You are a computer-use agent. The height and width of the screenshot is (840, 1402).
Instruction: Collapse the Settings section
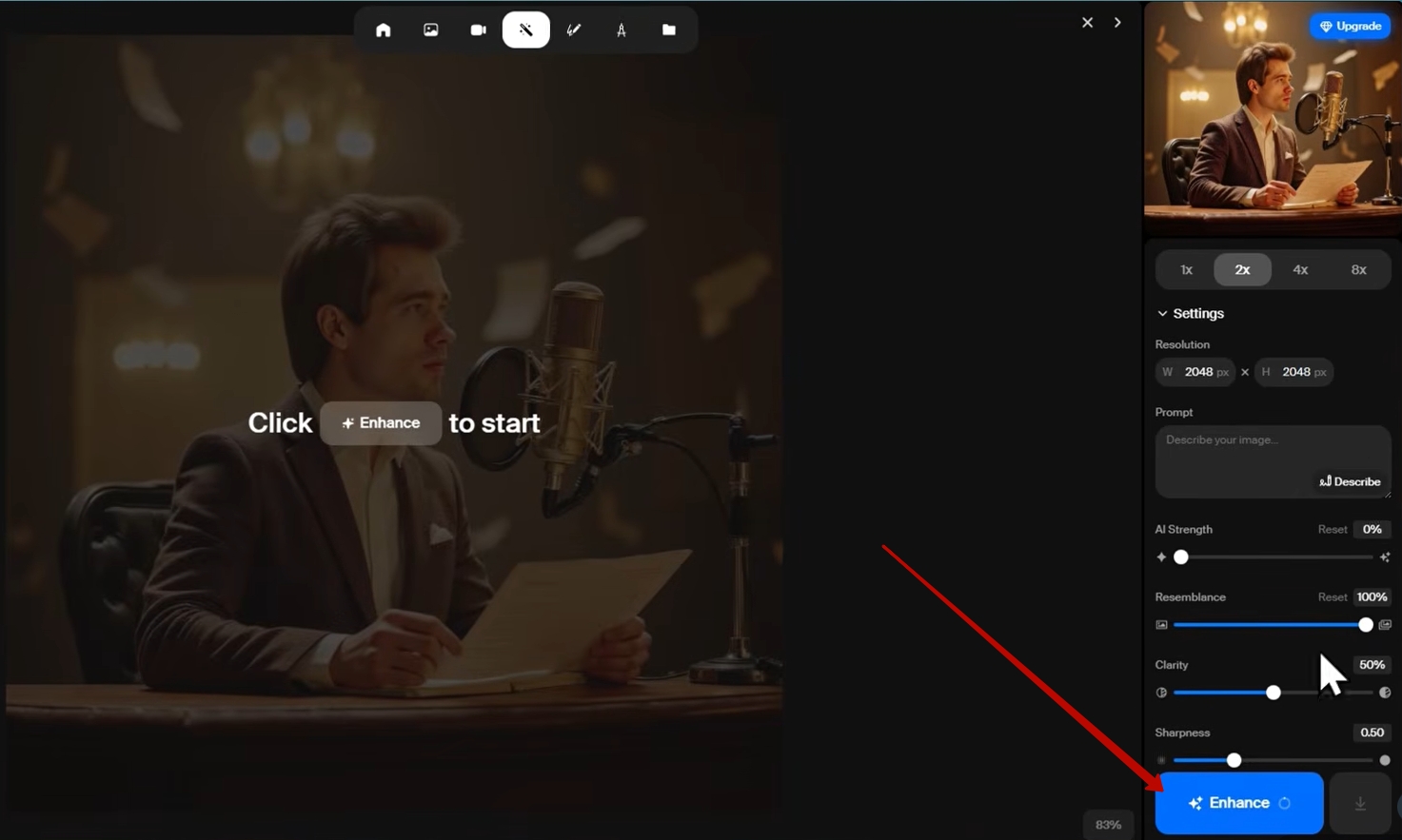tap(1190, 314)
